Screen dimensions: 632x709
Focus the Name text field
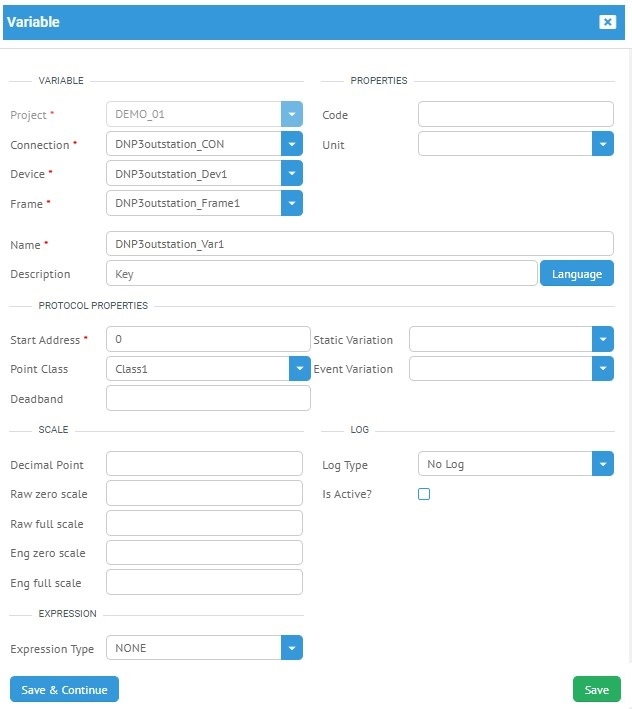click(x=359, y=244)
